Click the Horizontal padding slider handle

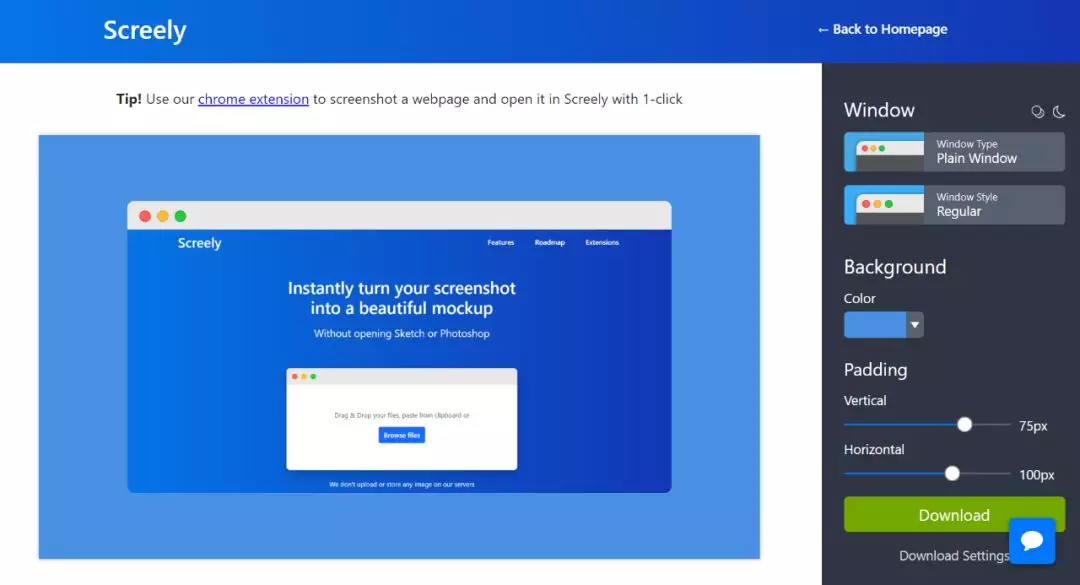click(952, 473)
